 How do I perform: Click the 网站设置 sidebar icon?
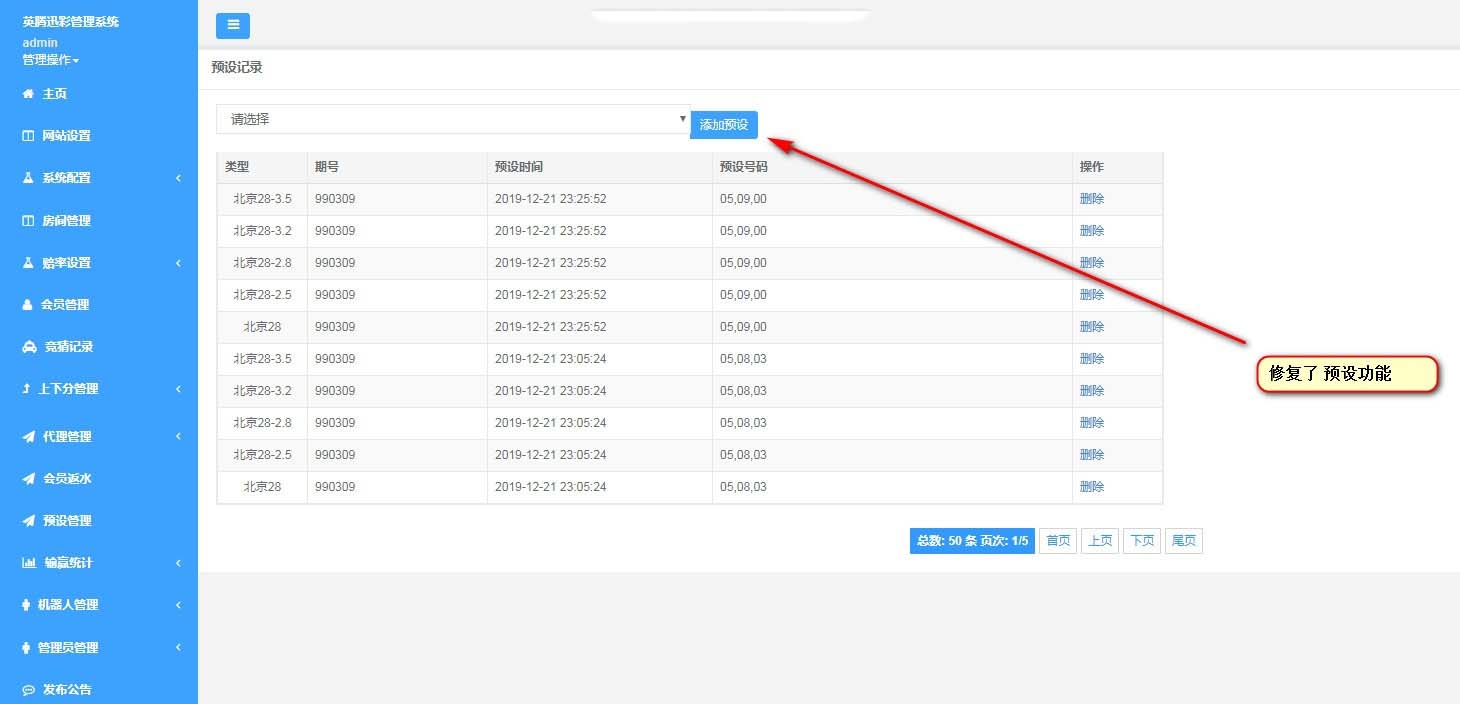(x=28, y=136)
